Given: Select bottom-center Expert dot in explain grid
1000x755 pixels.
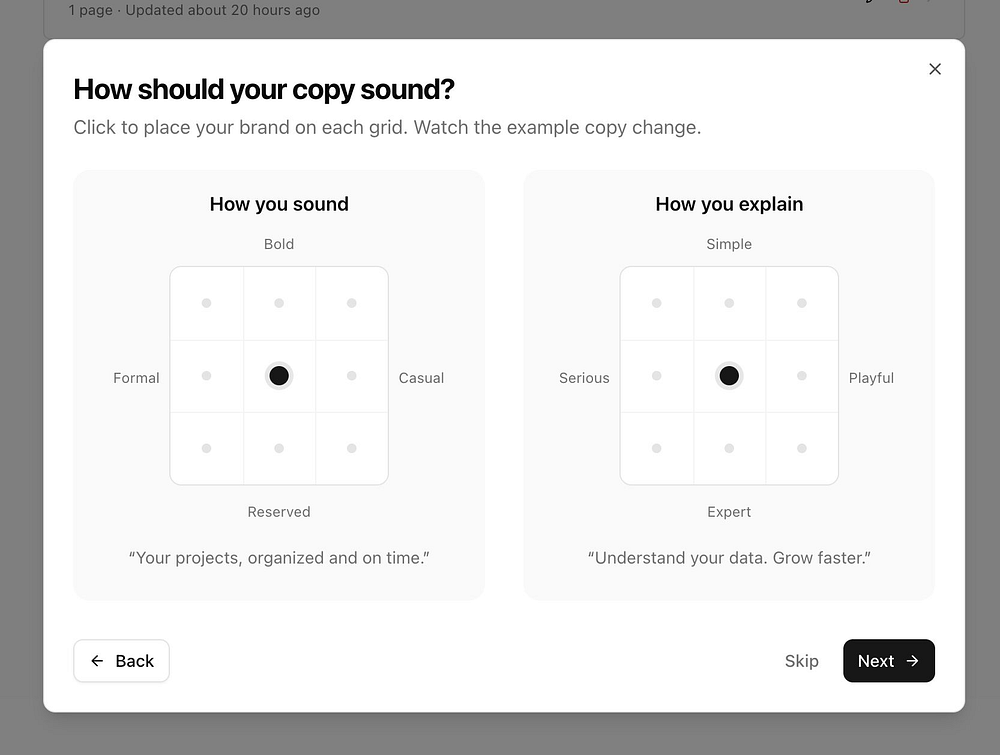Looking at the screenshot, I should point(729,449).
